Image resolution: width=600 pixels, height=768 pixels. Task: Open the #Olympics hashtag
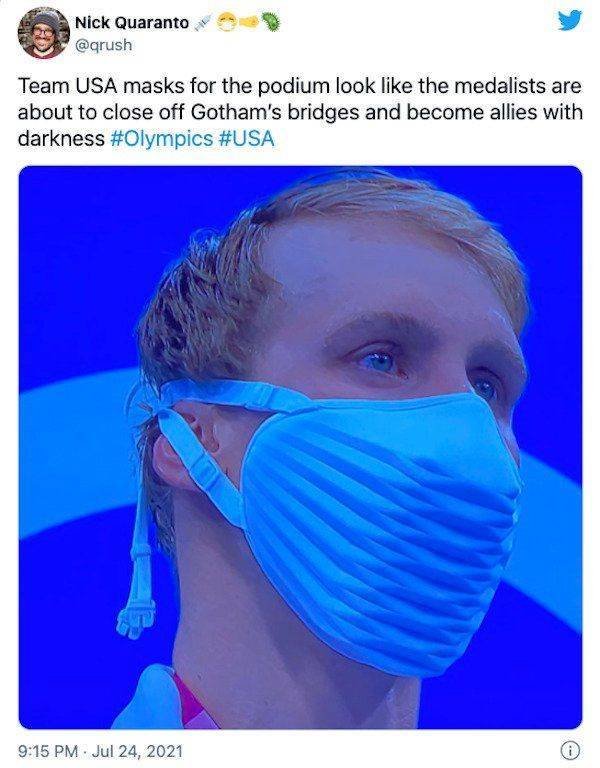click(162, 139)
